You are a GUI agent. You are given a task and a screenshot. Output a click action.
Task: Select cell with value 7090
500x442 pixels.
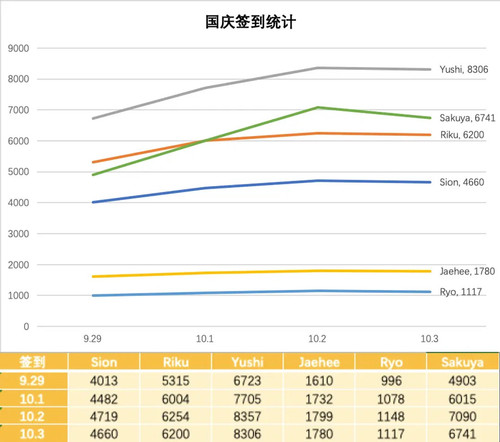[x=463, y=416]
